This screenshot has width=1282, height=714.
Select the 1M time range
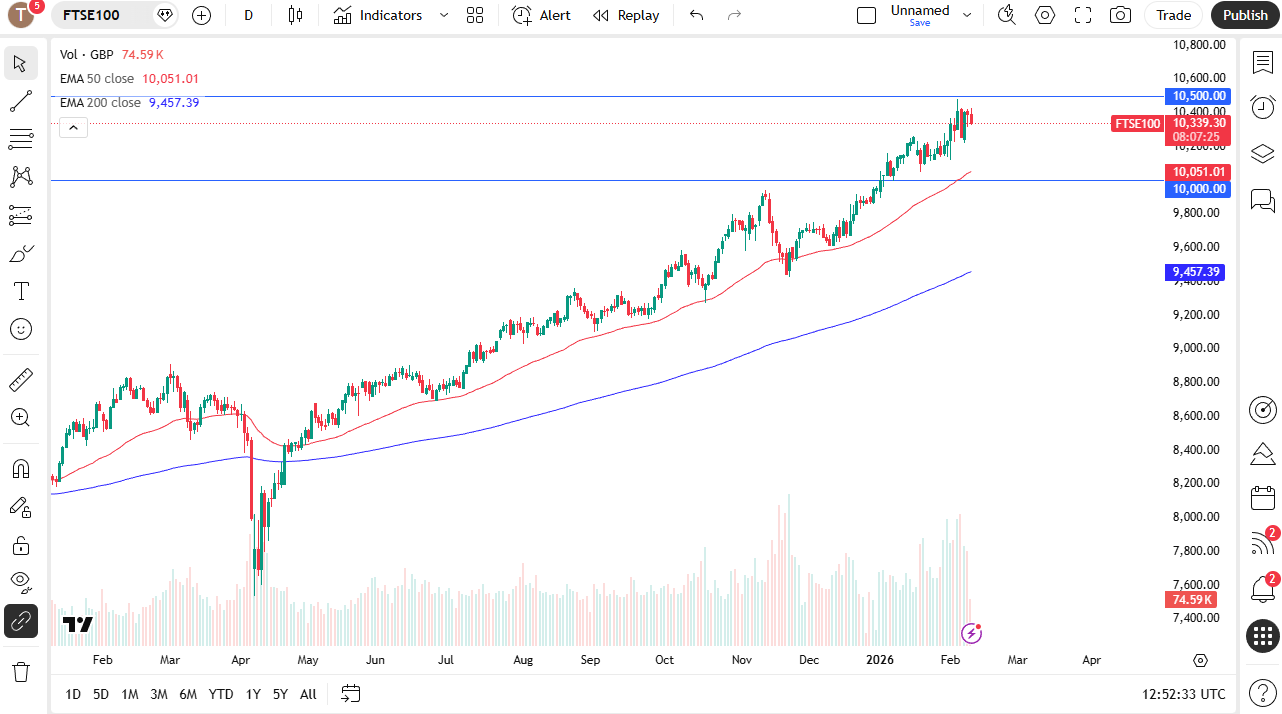(130, 694)
